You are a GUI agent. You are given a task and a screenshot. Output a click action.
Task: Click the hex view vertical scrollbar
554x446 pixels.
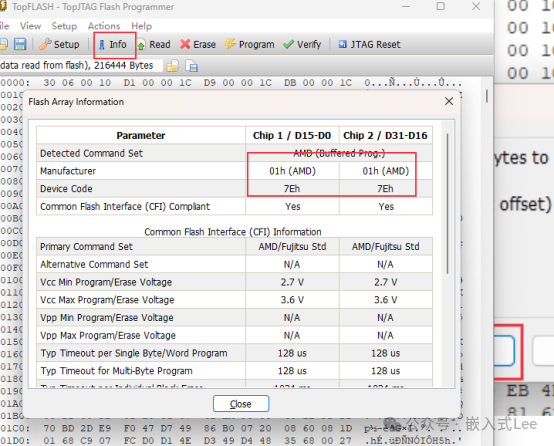point(487,96)
